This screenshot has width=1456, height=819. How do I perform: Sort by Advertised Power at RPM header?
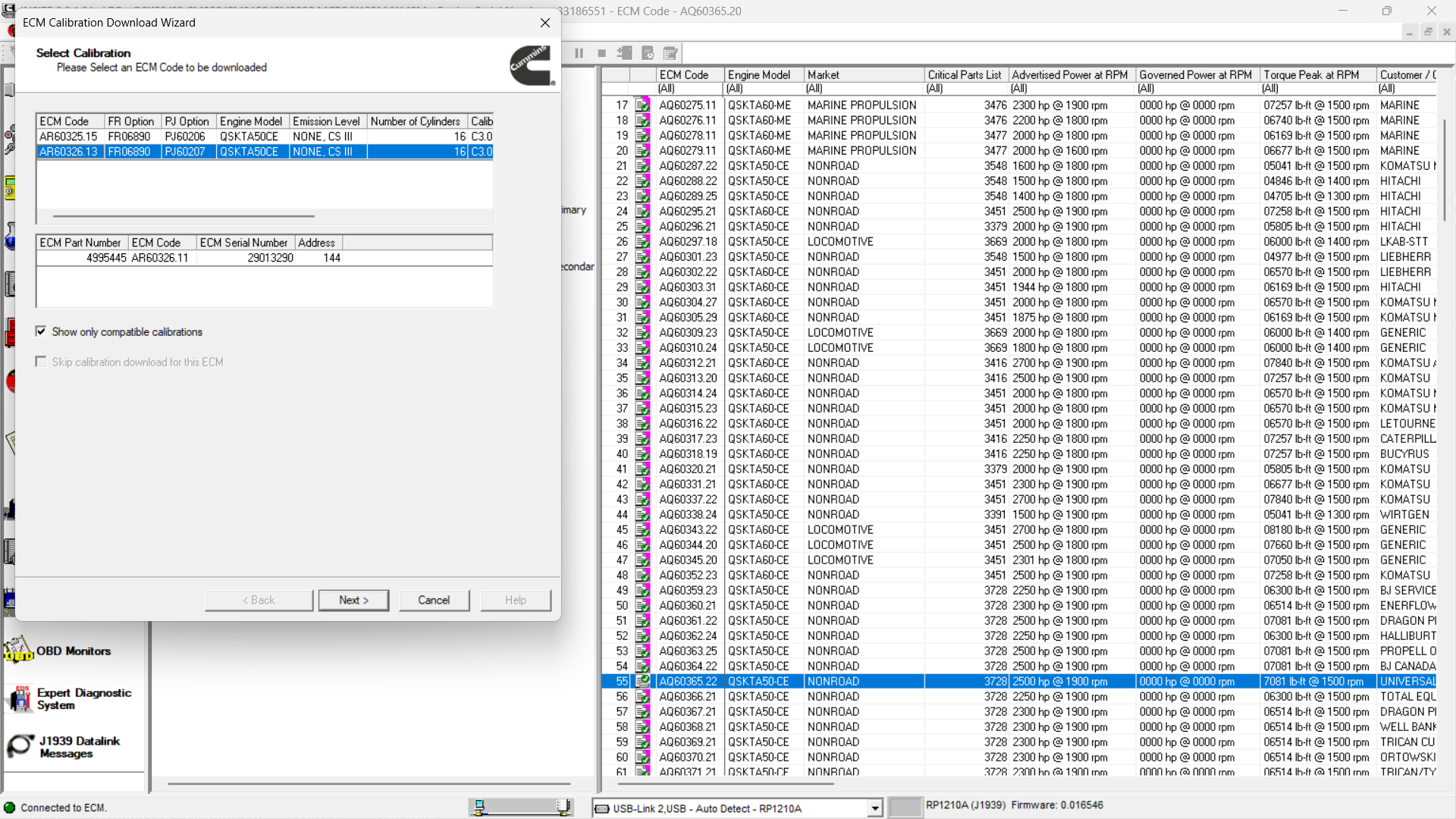1072,75
